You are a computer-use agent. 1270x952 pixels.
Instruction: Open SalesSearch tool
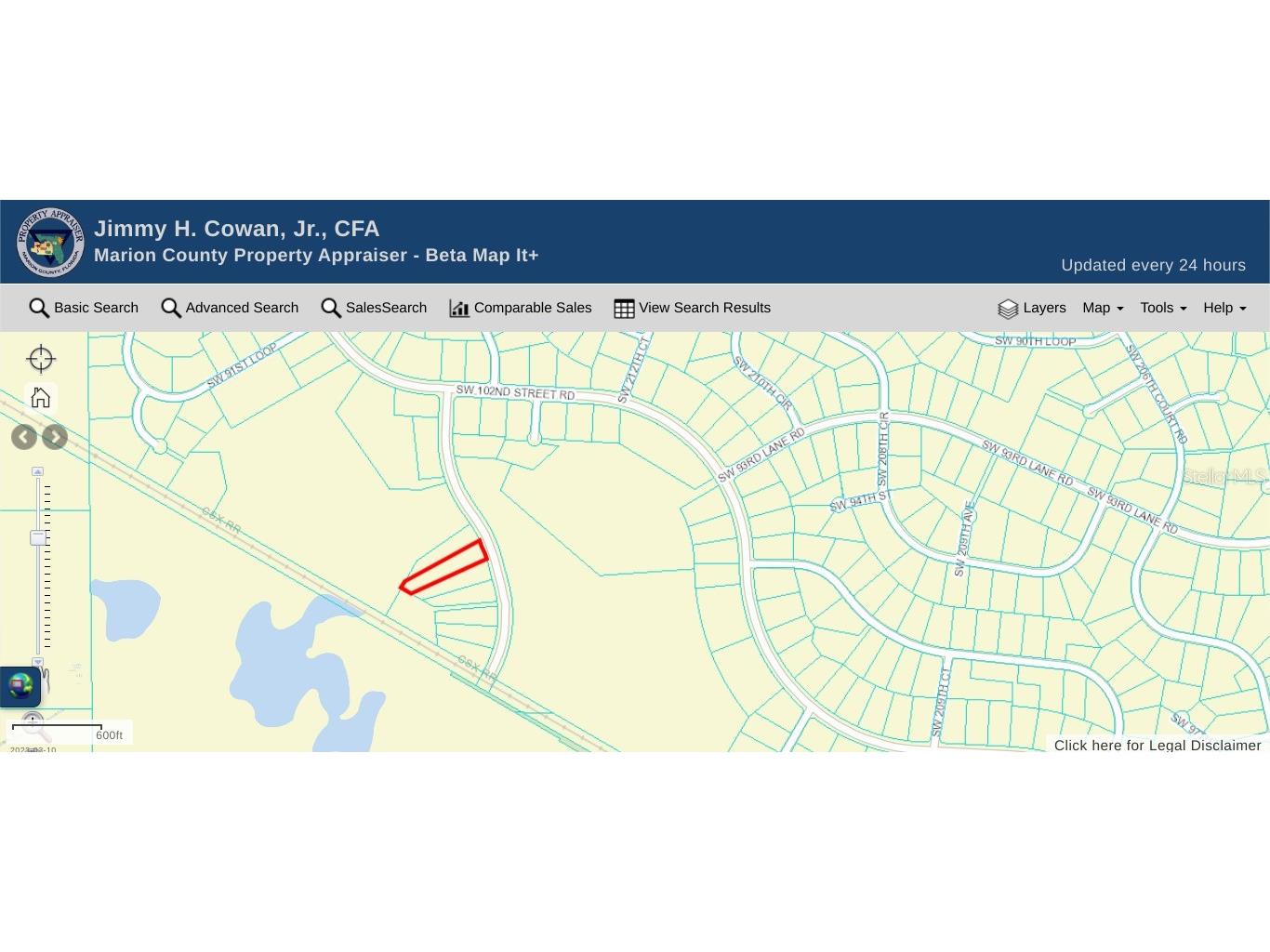[374, 308]
